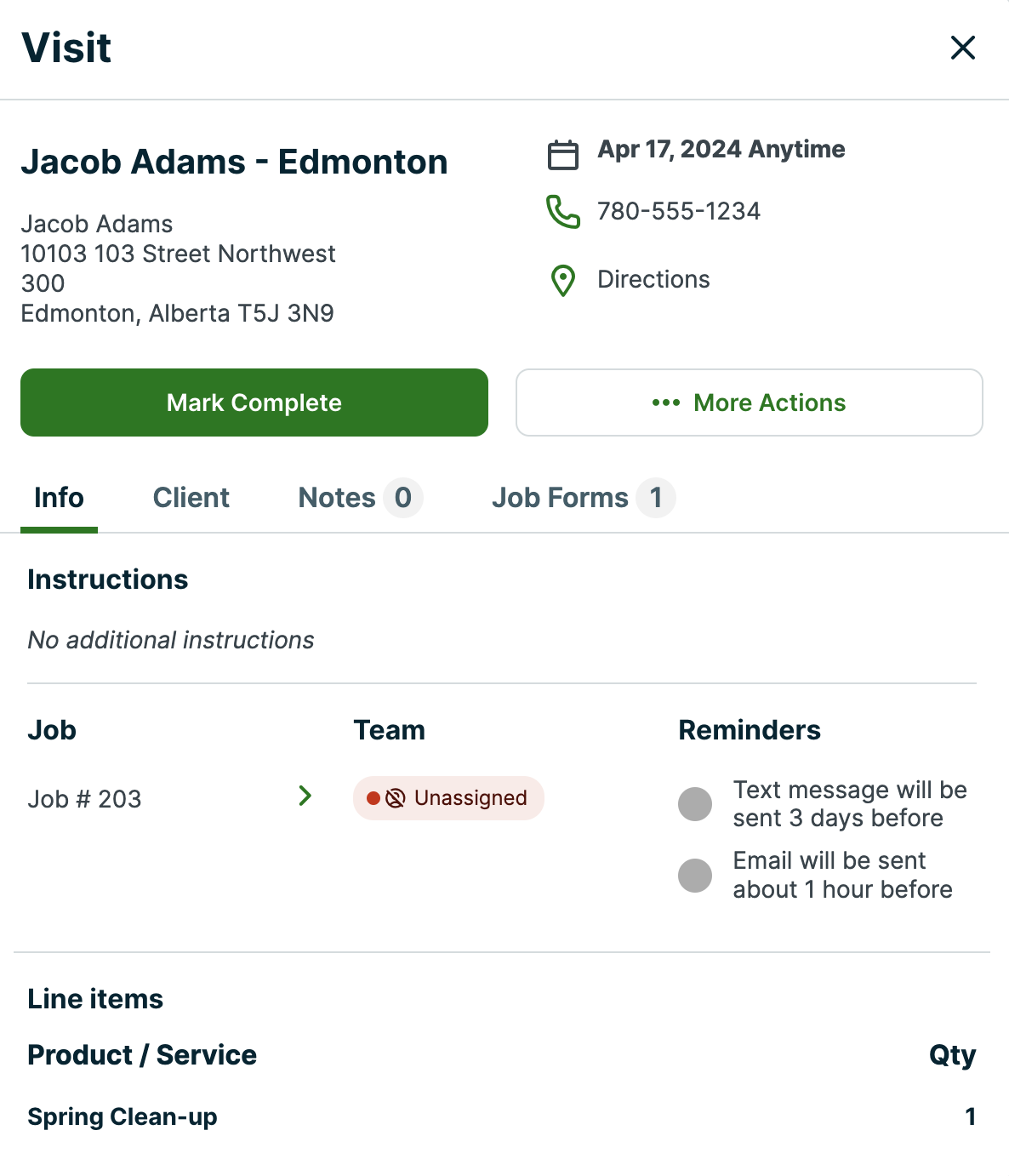Select the Spring Clean-up line item

122,1116
